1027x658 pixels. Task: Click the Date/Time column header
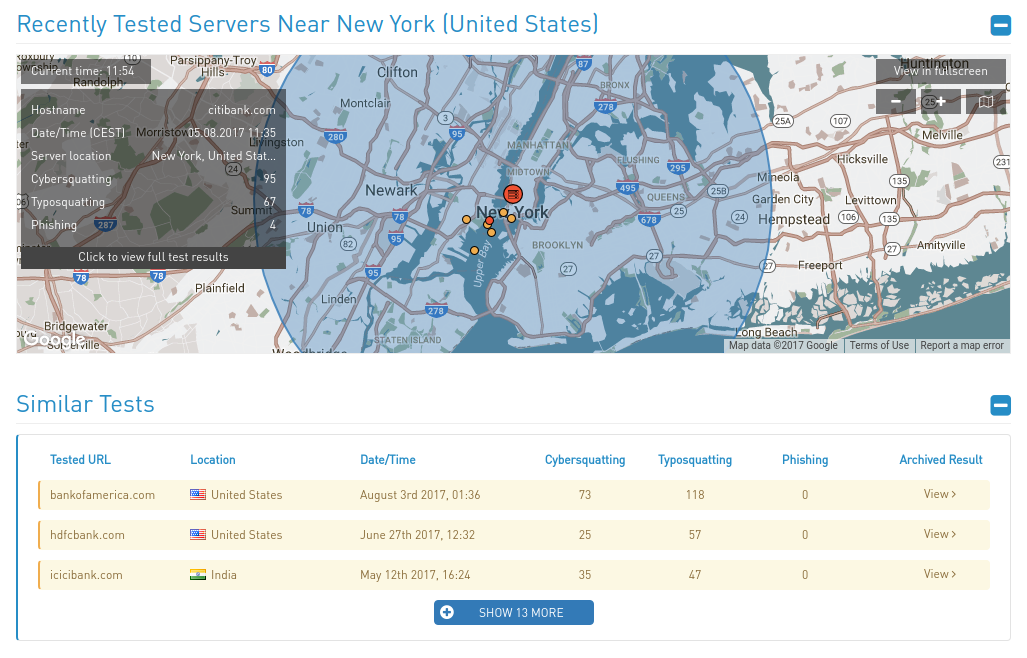click(x=388, y=460)
